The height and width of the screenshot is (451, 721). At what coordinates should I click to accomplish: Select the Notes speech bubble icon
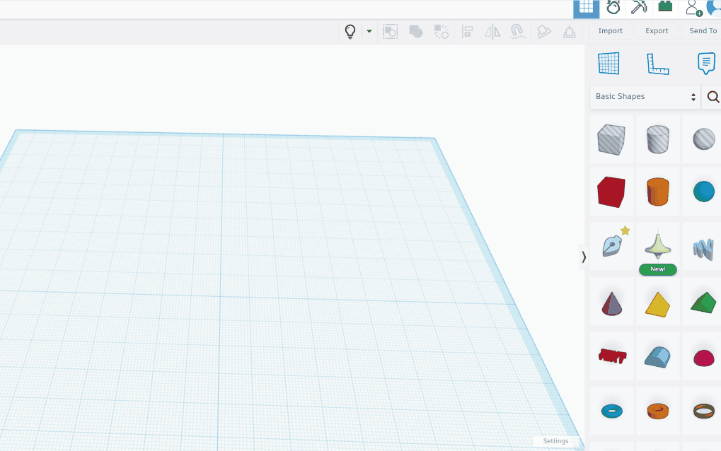[x=706, y=63]
